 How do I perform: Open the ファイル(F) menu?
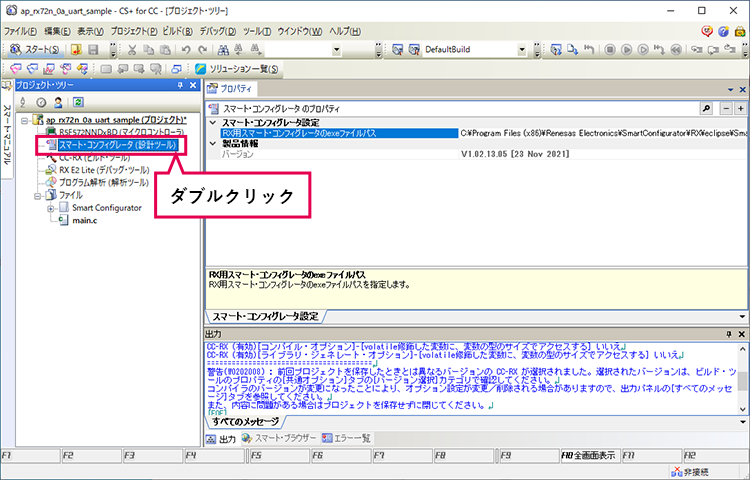tap(20, 31)
